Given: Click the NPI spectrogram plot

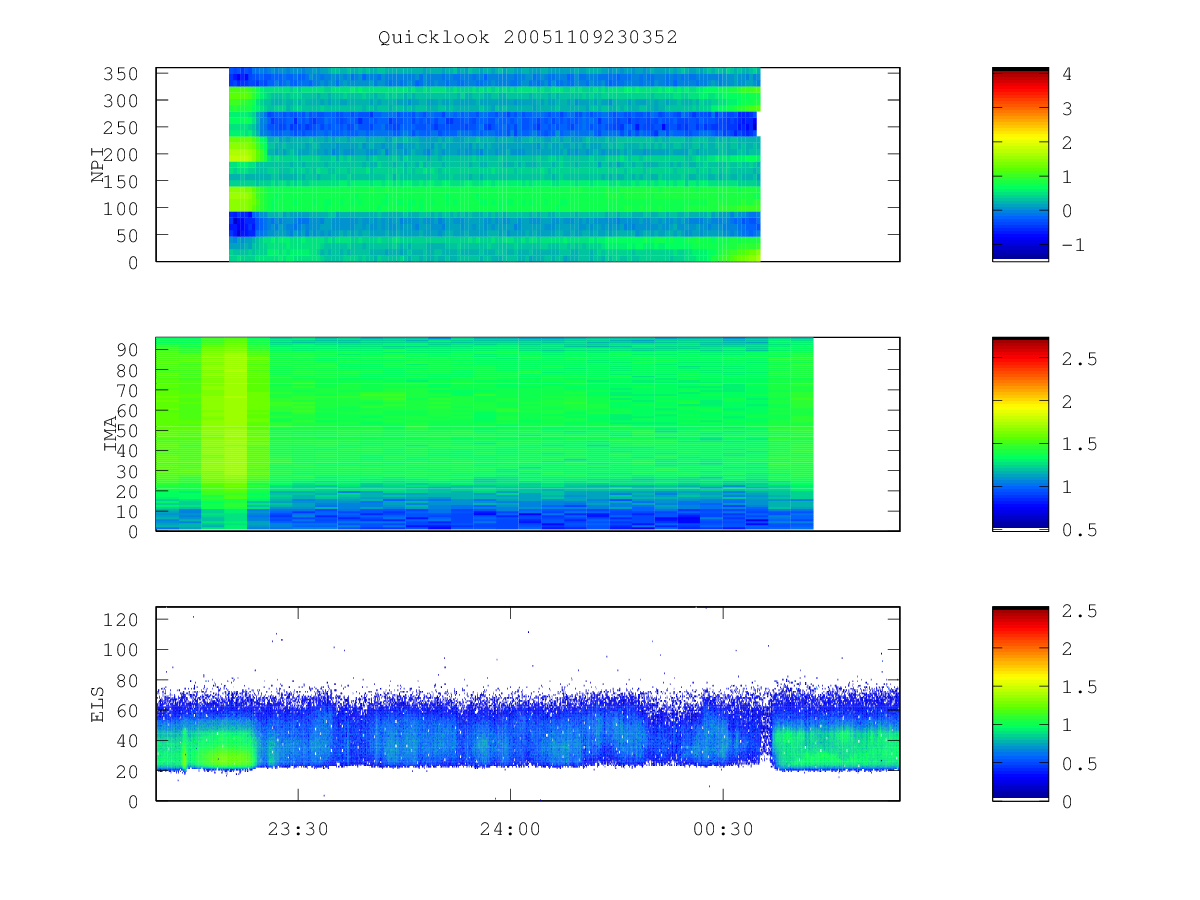Looking at the screenshot, I should click(x=528, y=165).
